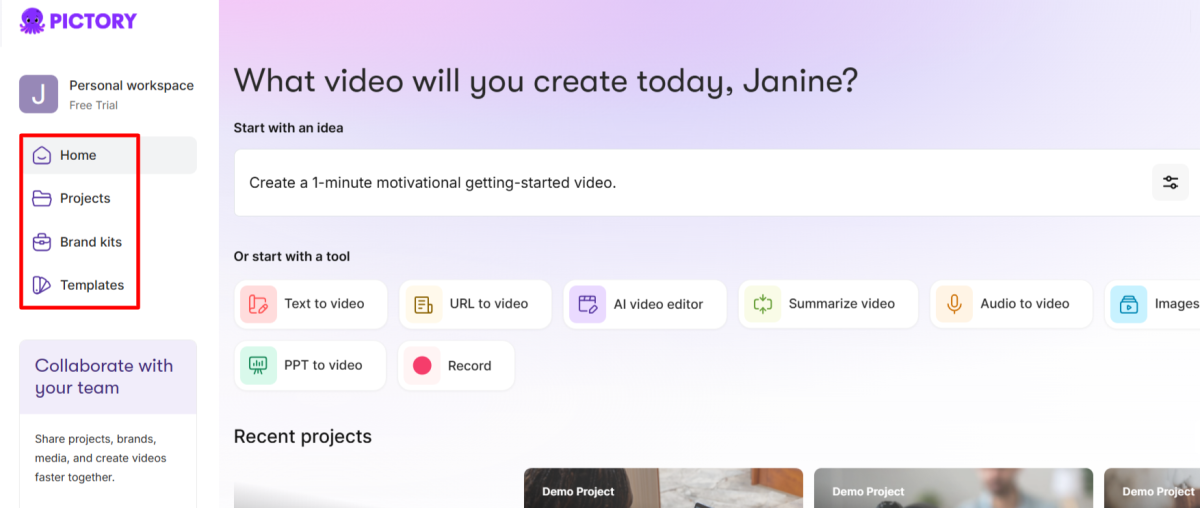Viewport: 1200px width, 508px height.
Task: Click the Audio to video microphone icon
Action: tap(954, 304)
